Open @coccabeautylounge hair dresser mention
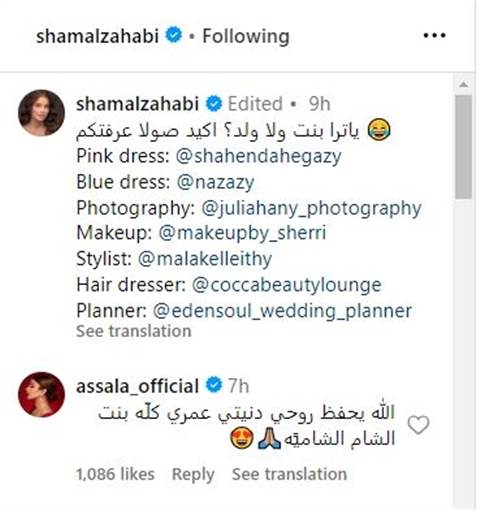The image size is (480, 510). pyautogui.click(x=287, y=285)
